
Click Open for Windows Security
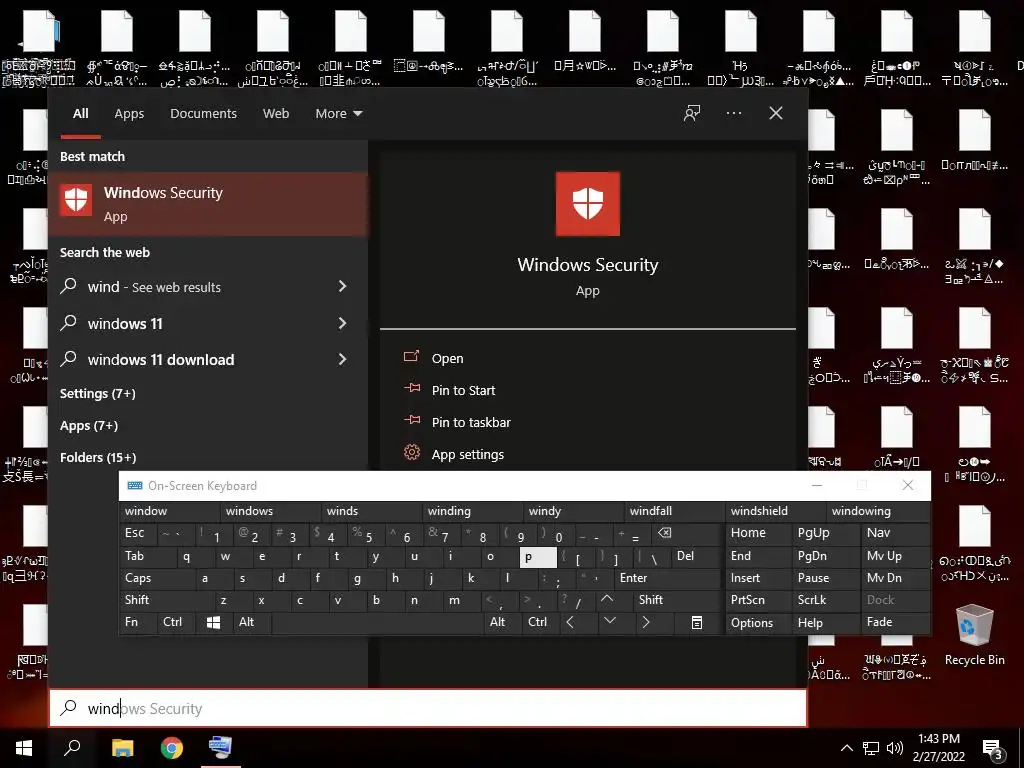coord(447,358)
